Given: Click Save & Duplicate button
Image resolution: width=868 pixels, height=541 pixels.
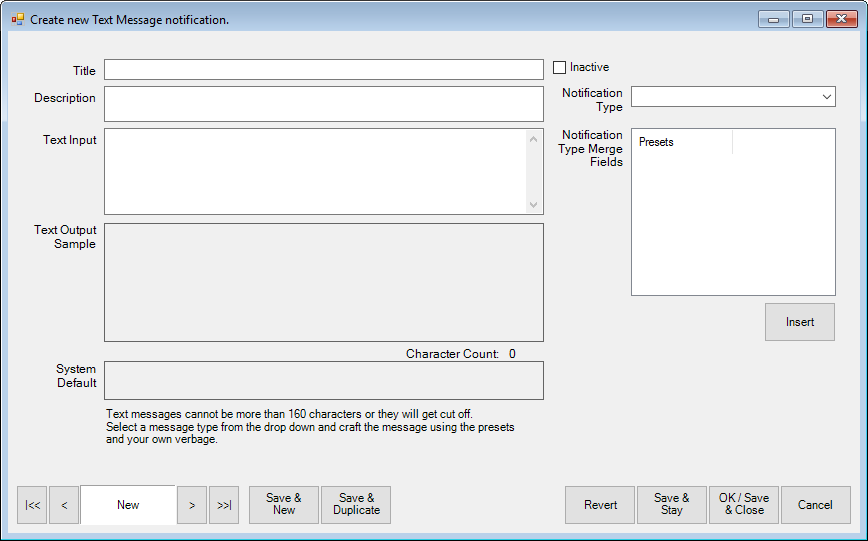Looking at the screenshot, I should pos(356,505).
